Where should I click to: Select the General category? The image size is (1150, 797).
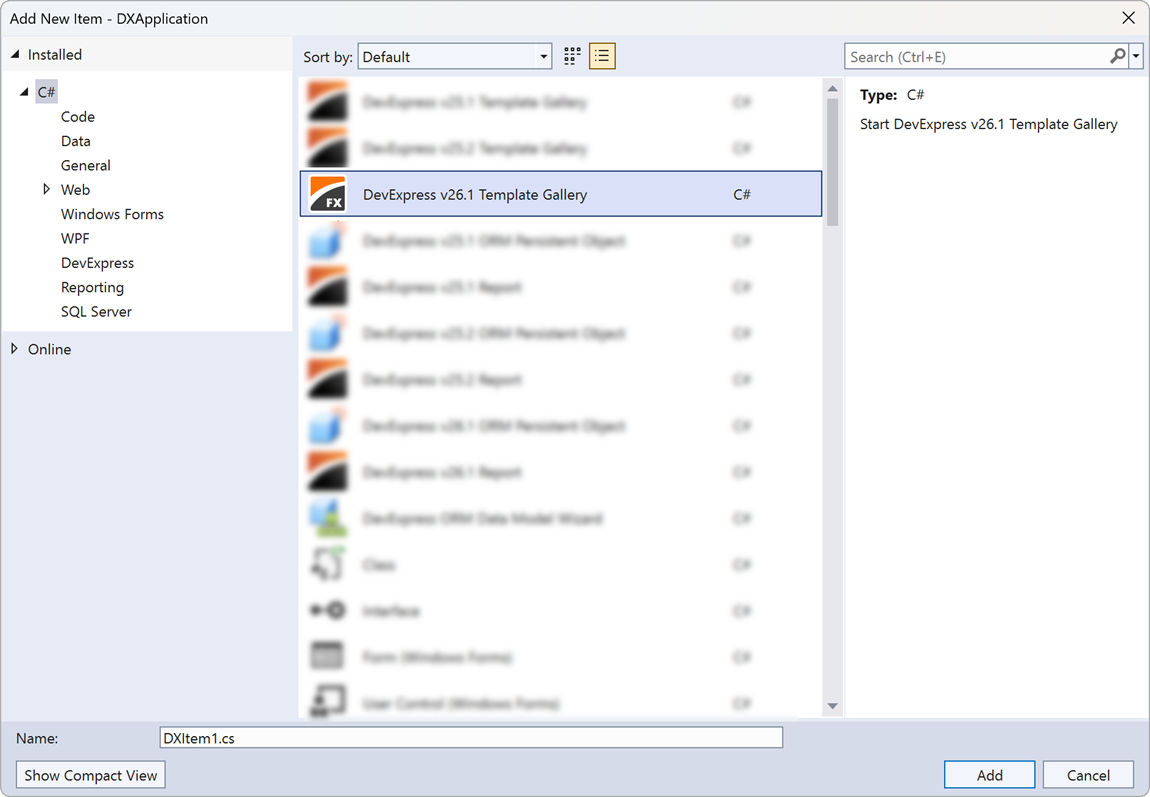pyautogui.click(x=86, y=165)
